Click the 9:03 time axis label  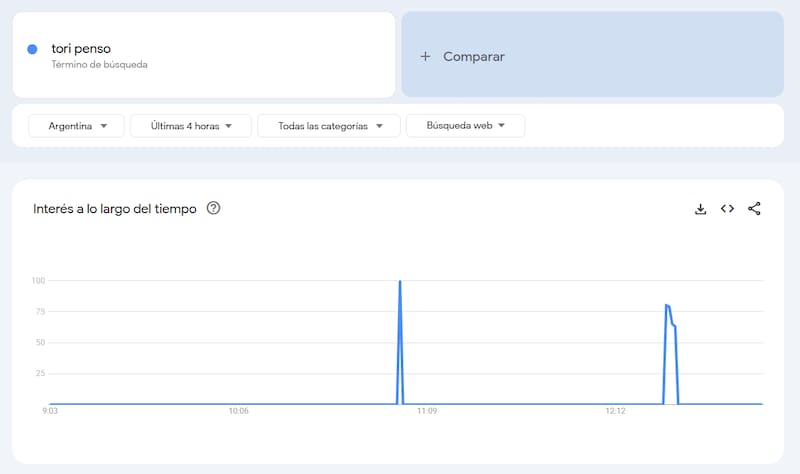50,411
